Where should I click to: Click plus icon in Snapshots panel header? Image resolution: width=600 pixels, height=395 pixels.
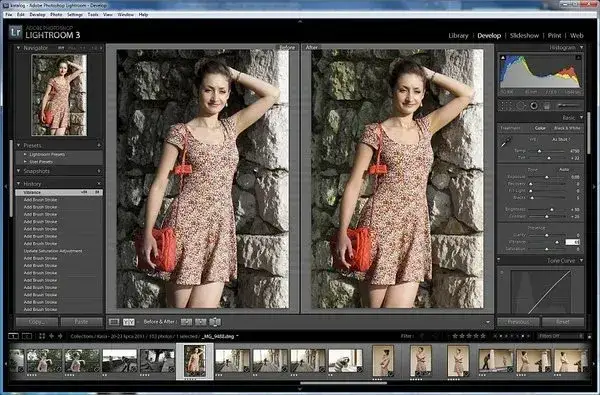pos(99,171)
